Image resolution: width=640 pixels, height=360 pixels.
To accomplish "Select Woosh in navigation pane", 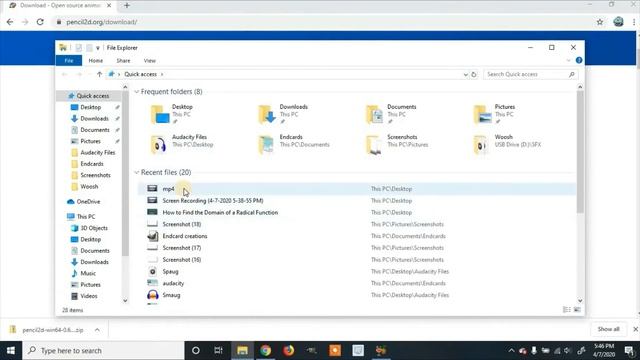I will [89, 187].
